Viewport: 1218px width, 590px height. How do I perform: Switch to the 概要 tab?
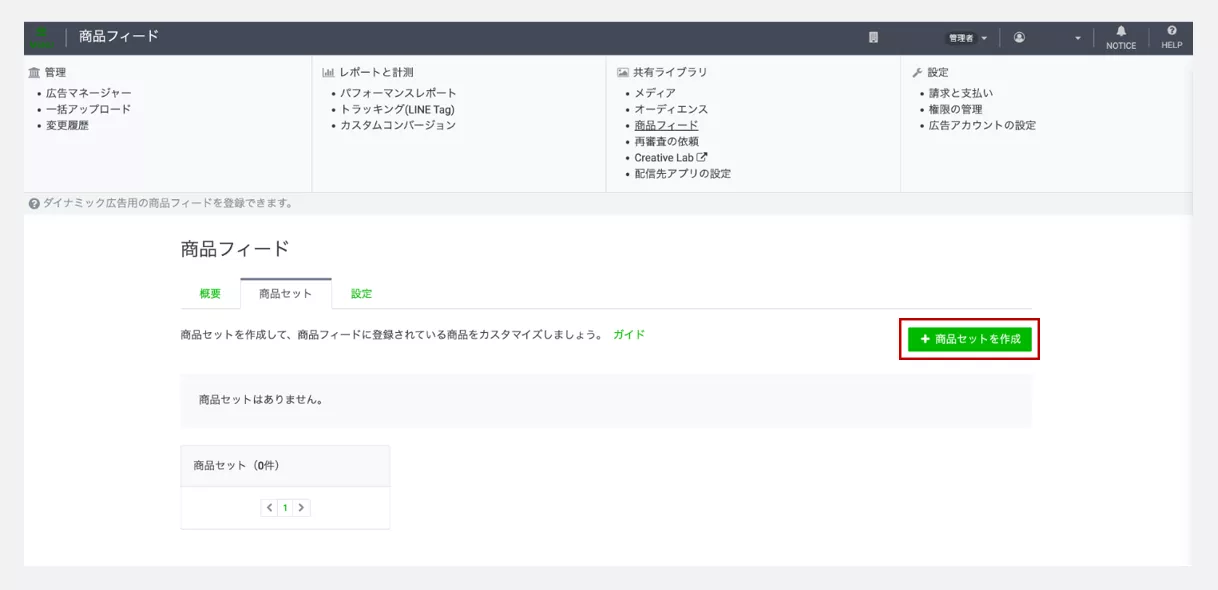[x=210, y=294]
